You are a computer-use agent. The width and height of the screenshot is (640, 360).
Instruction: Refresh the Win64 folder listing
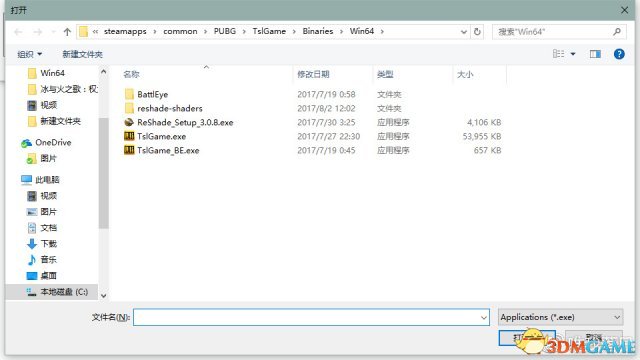coord(477,32)
